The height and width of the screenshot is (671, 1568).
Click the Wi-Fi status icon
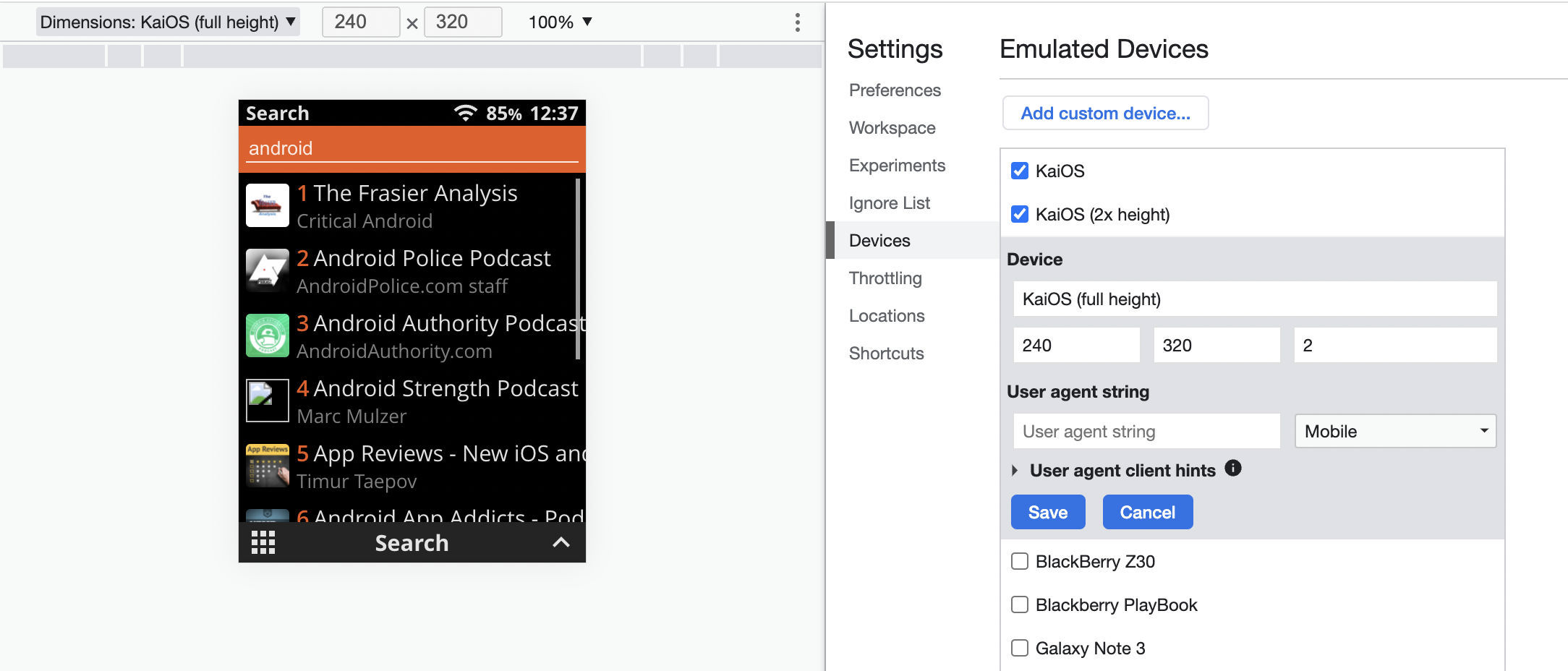[x=466, y=113]
